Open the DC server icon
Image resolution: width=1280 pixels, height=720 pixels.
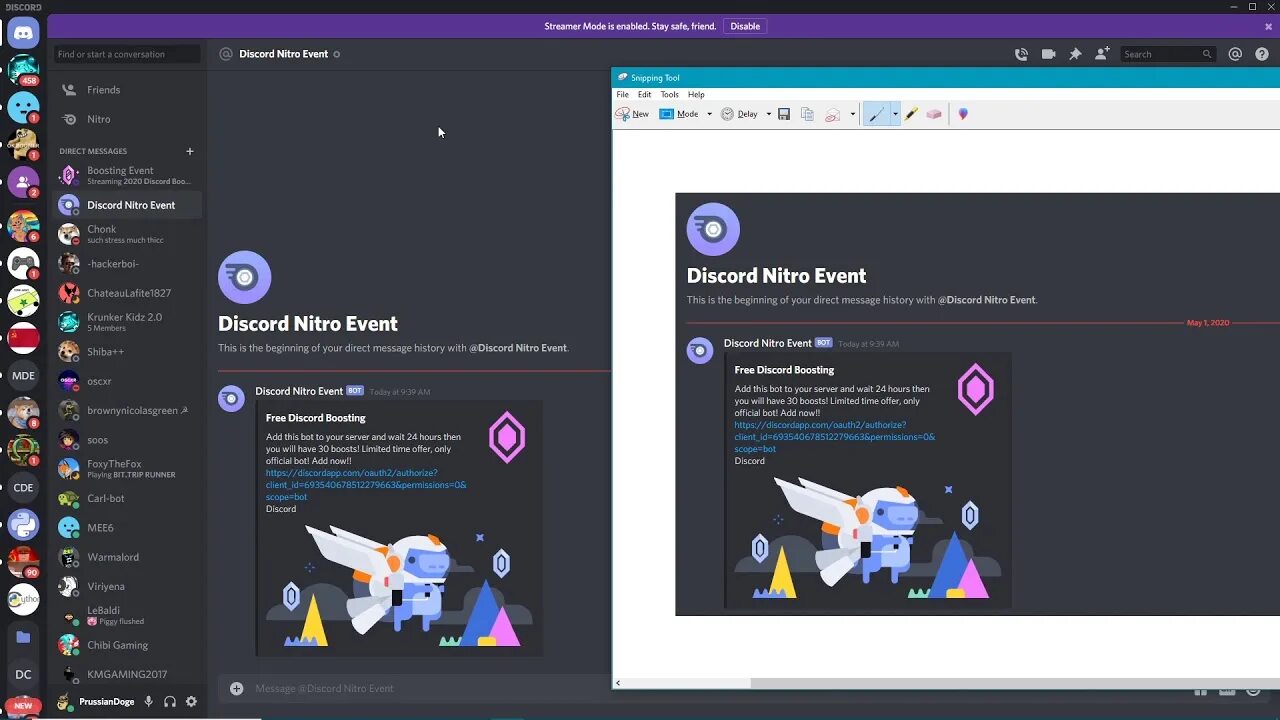pyautogui.click(x=23, y=674)
